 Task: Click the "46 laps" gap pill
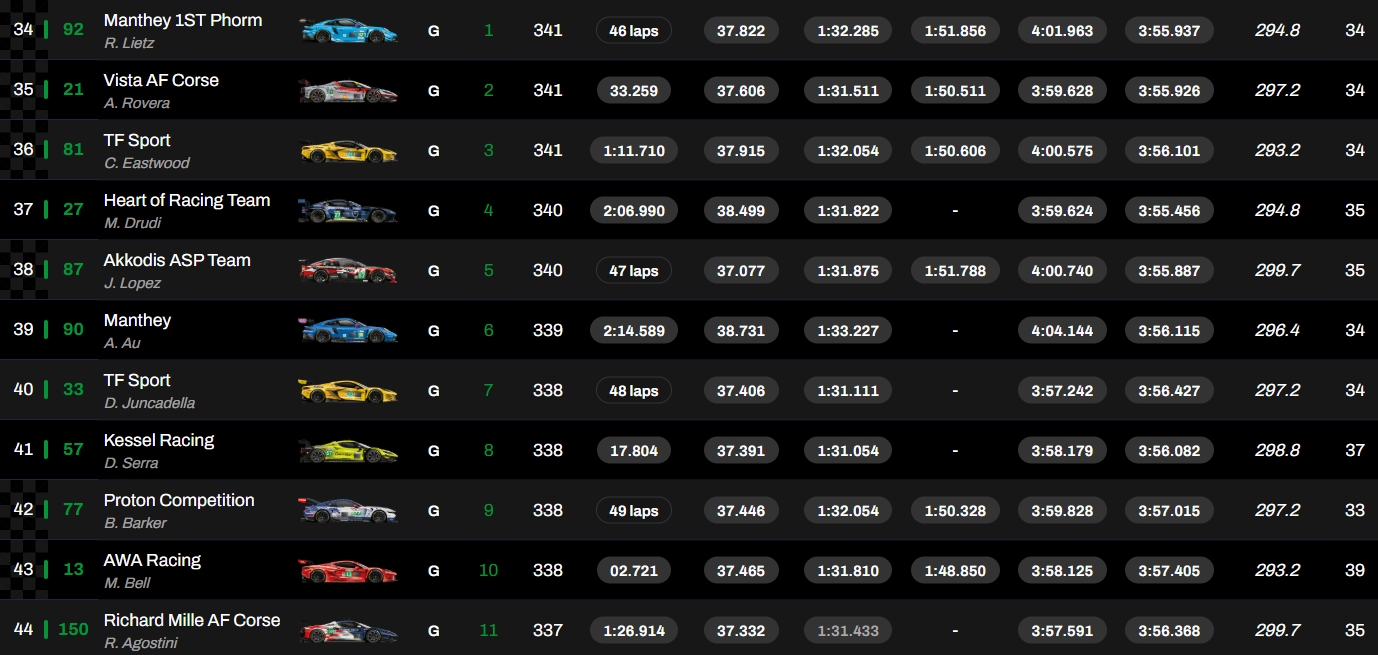[x=633, y=31]
